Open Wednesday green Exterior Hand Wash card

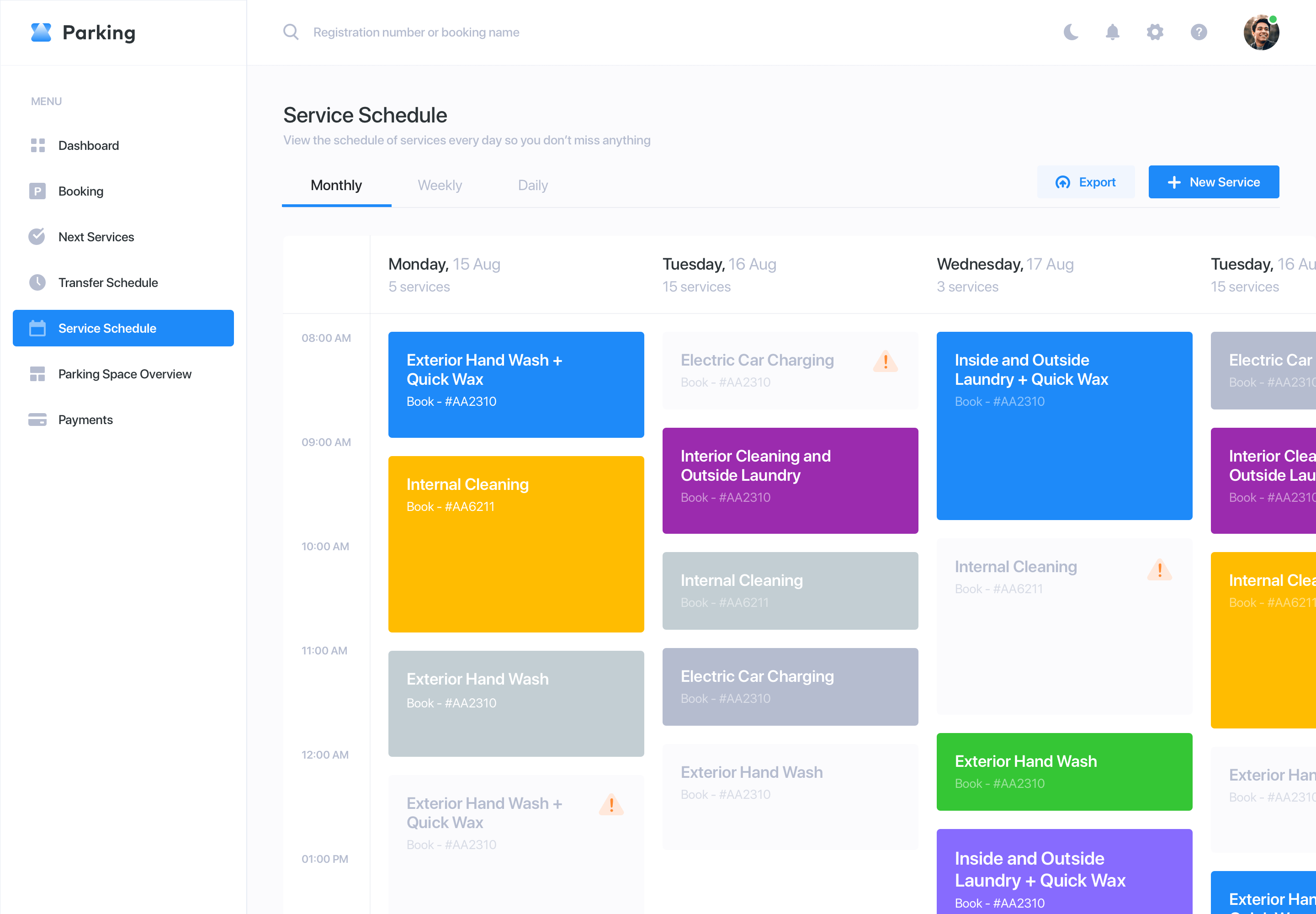[1065, 772]
